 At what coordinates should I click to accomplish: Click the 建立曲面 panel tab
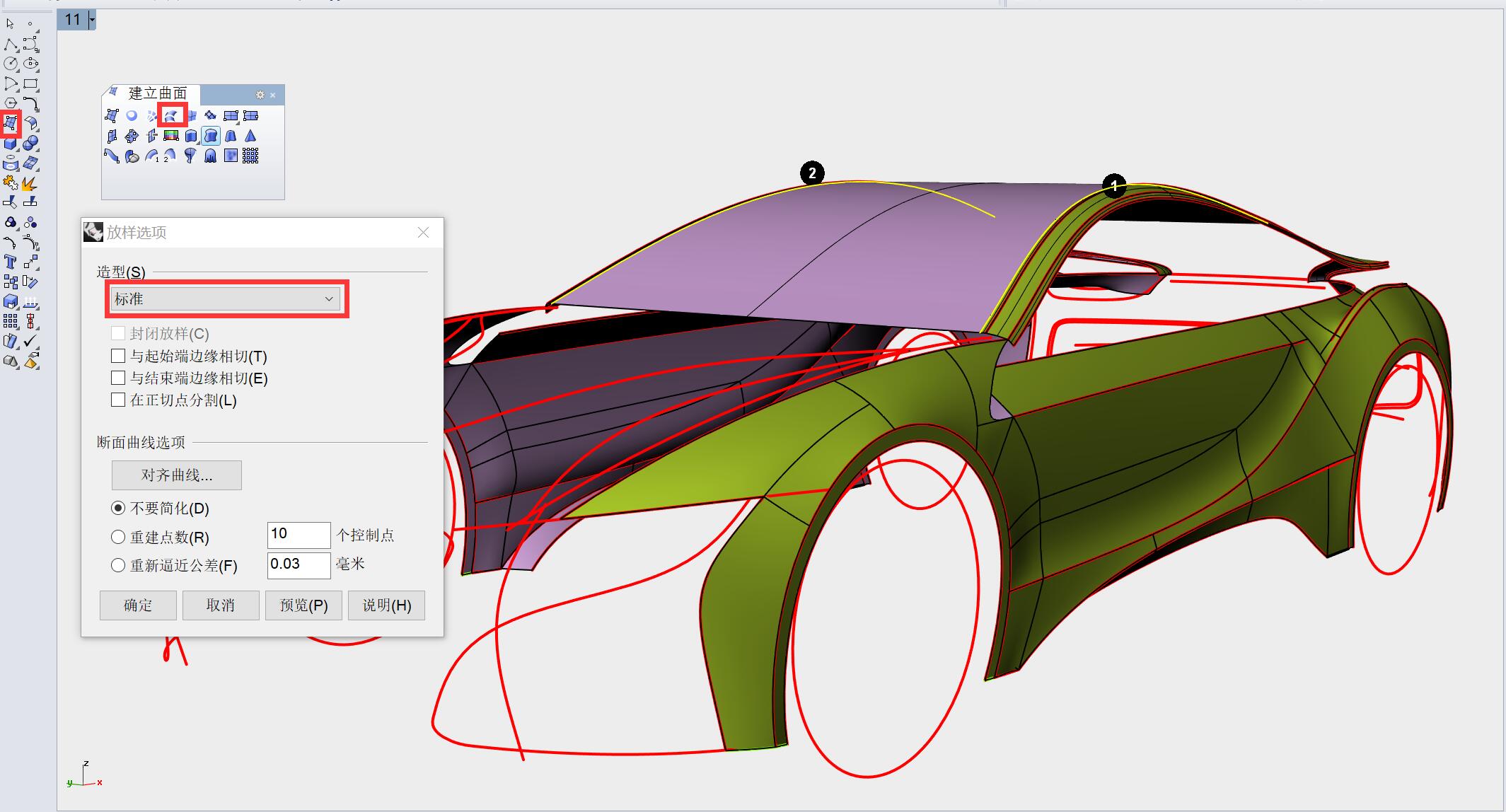pos(157,93)
